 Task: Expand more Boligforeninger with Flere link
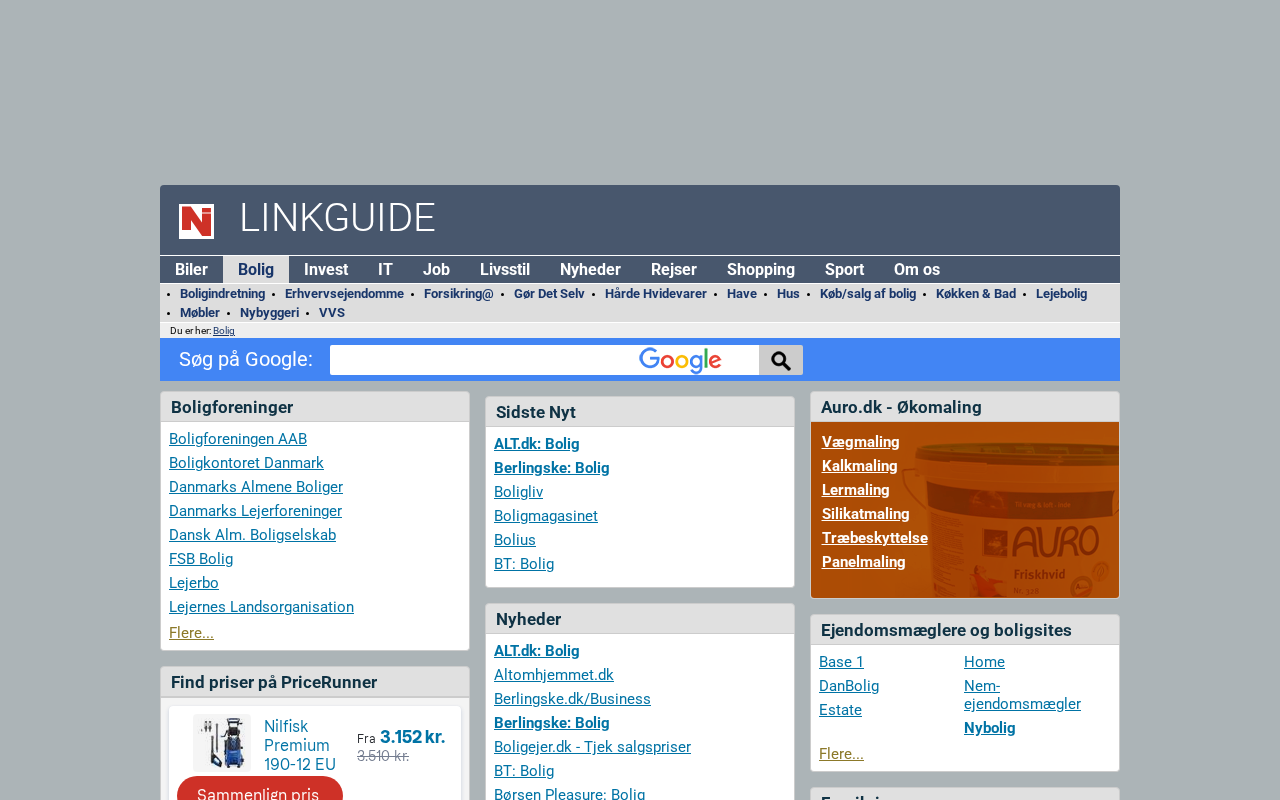[x=191, y=633]
